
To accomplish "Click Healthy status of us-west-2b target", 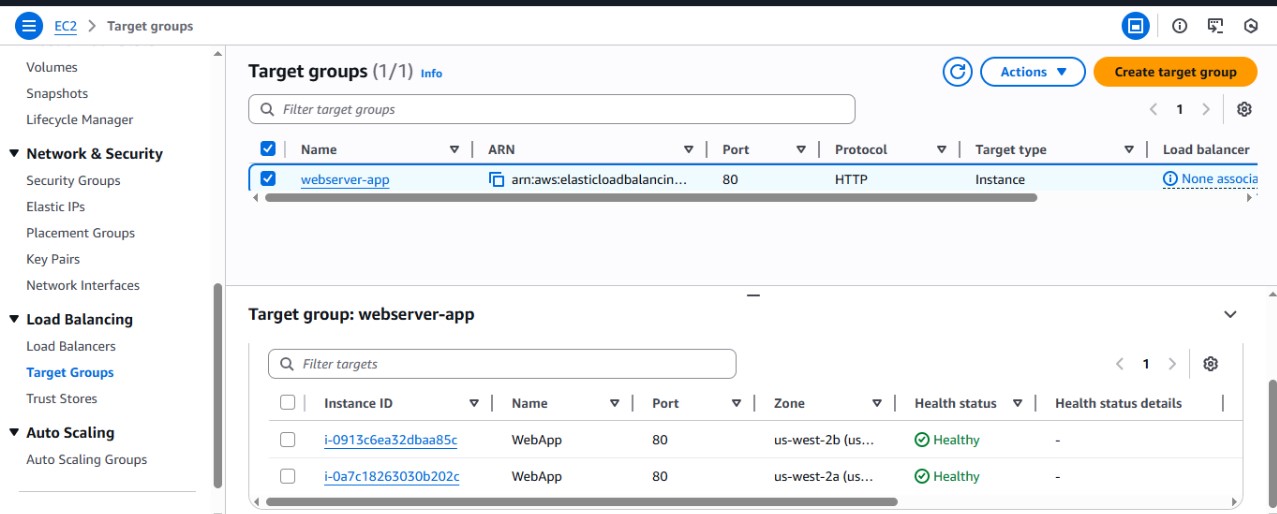I will tap(947, 440).
